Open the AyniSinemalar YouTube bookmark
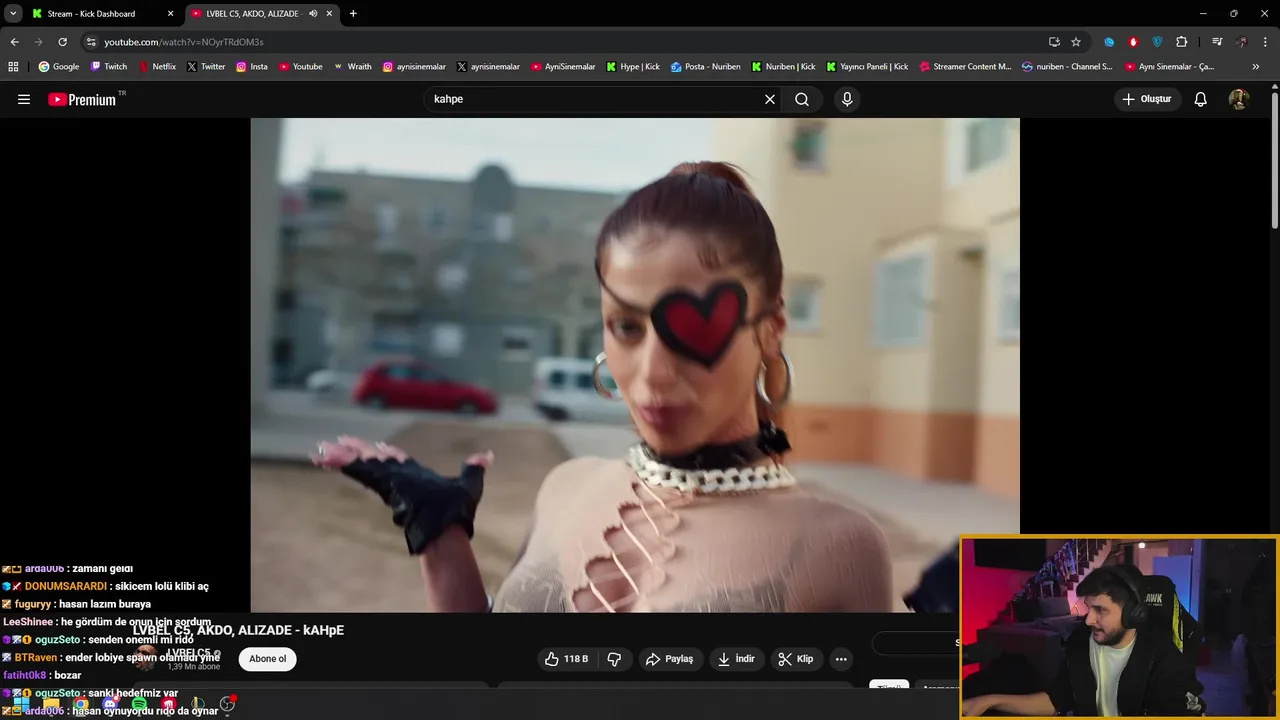 [x=563, y=67]
